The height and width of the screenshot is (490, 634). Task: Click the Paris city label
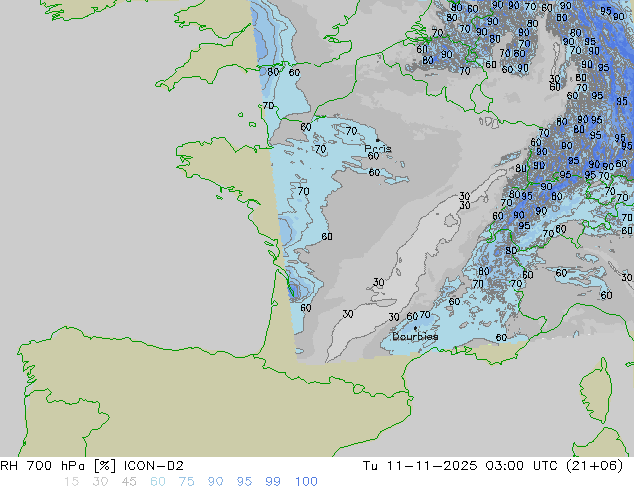point(378,148)
